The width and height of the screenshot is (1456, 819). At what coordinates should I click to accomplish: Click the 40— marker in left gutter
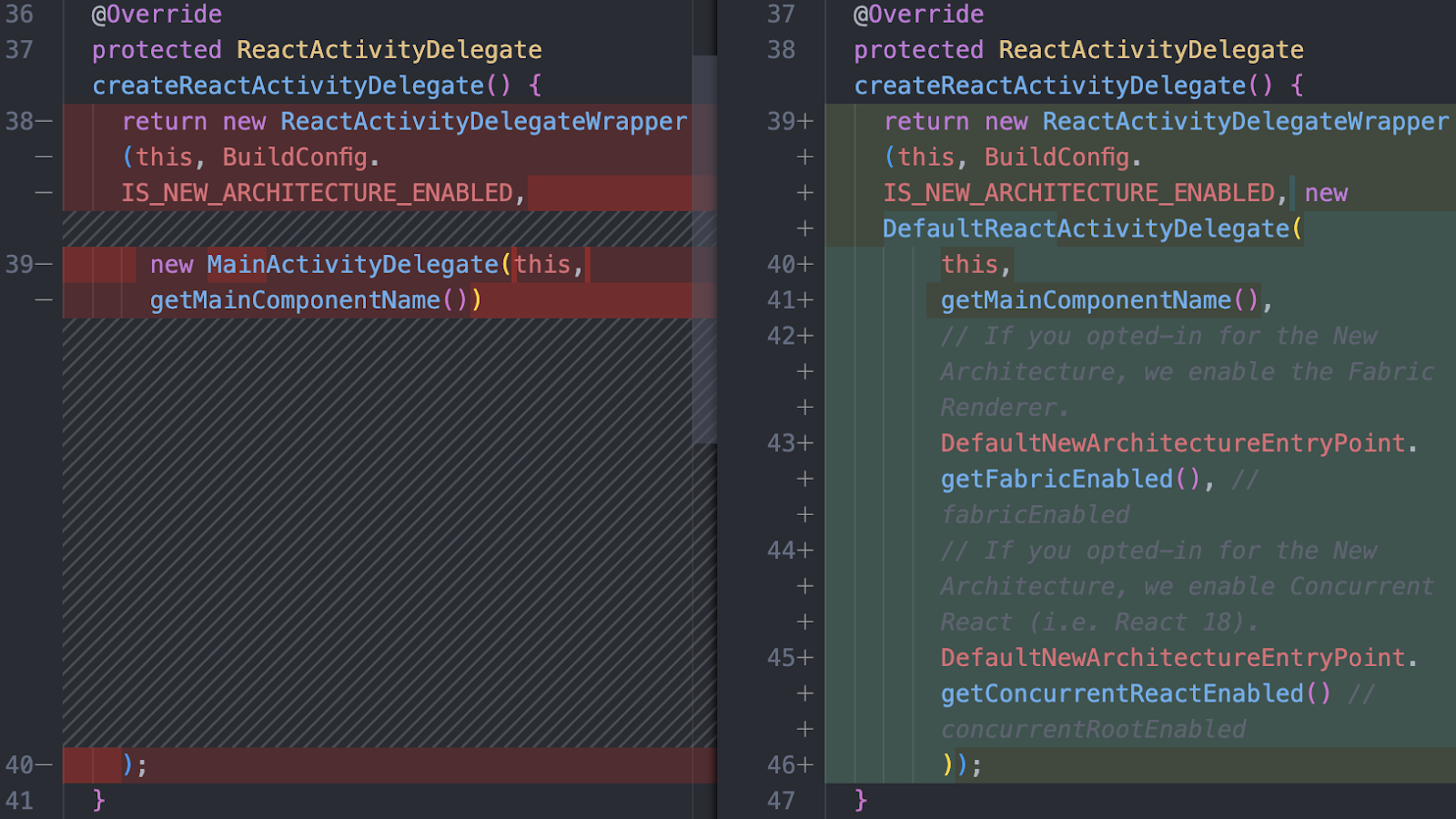28,765
